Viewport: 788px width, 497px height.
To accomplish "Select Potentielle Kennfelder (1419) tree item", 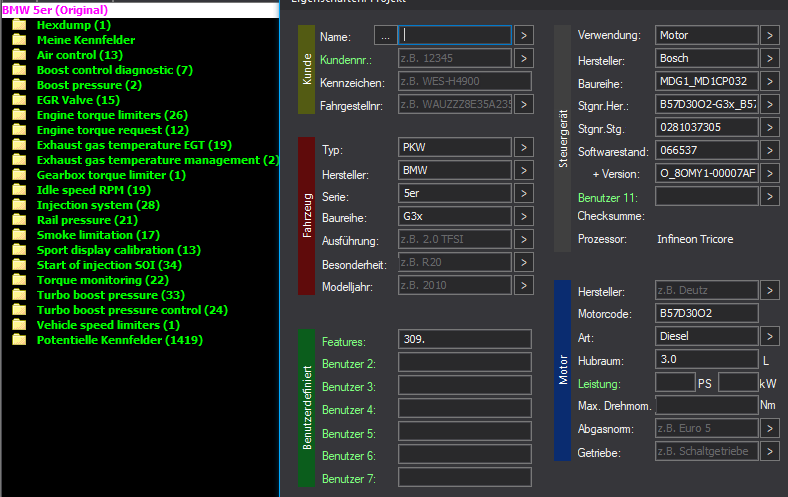I will (120, 340).
